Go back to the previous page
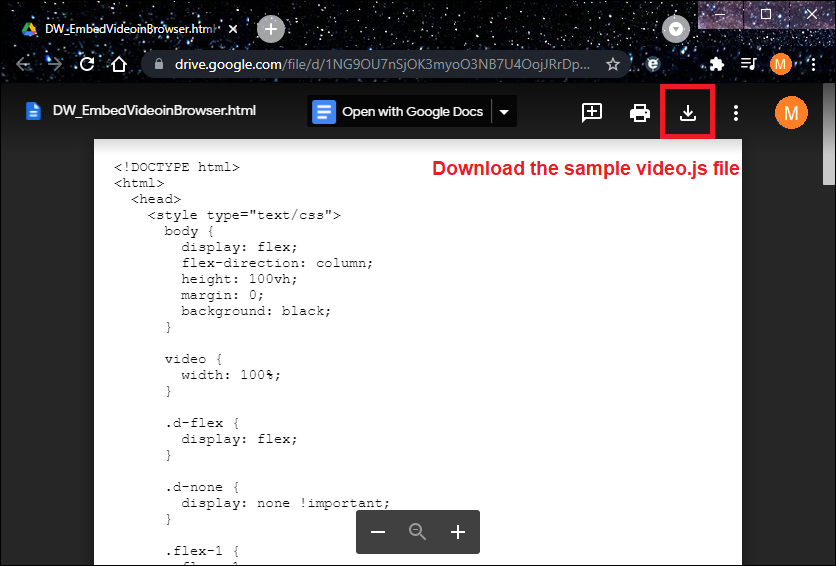836x566 pixels. click(x=23, y=64)
